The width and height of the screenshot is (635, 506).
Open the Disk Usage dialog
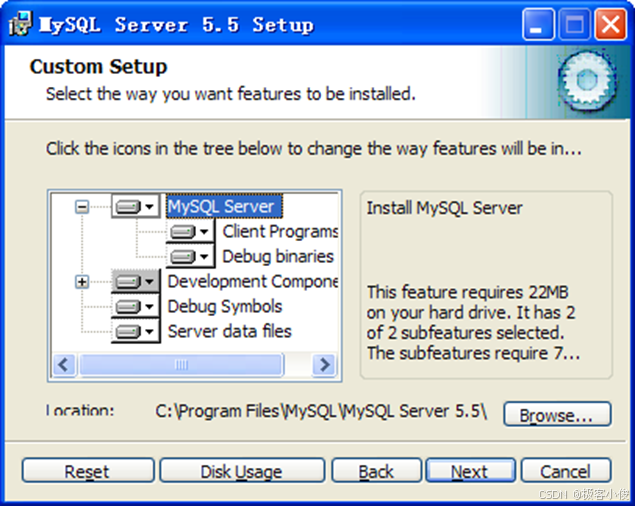pyautogui.click(x=242, y=470)
